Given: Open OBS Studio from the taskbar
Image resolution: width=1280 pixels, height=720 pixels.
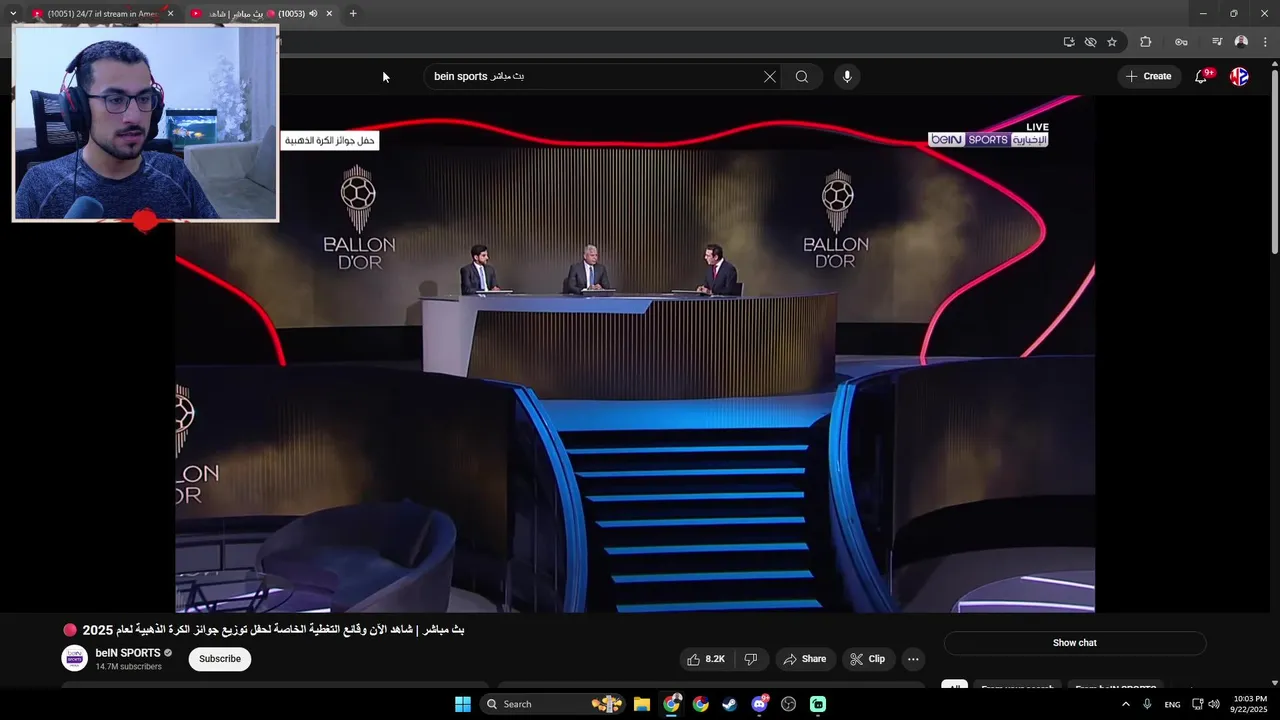Looking at the screenshot, I should 789,704.
